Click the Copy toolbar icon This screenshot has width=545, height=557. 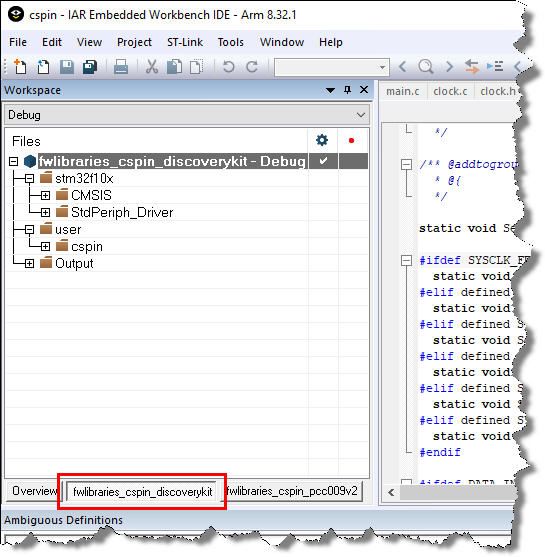[174, 66]
